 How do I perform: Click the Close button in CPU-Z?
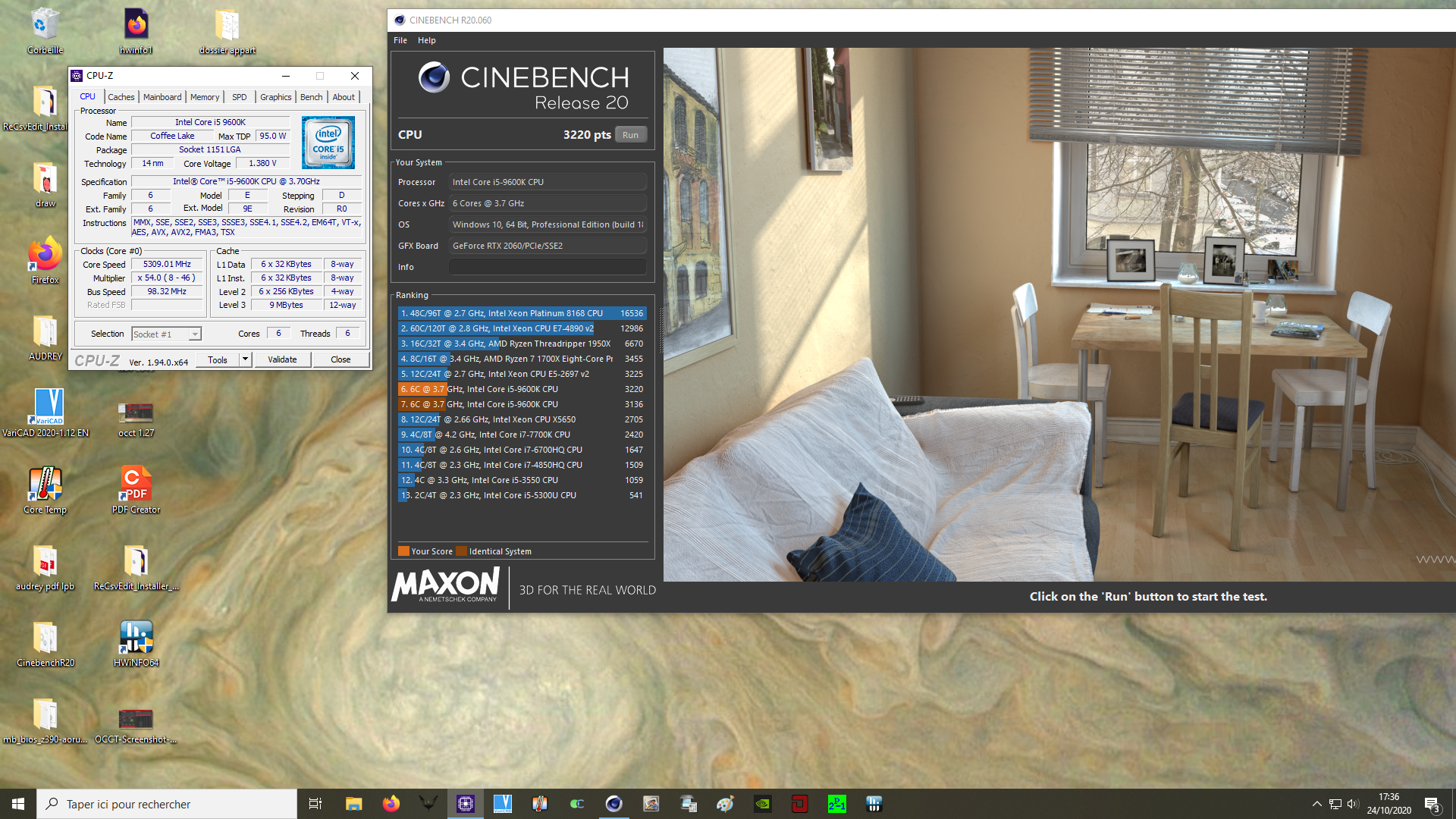340,359
